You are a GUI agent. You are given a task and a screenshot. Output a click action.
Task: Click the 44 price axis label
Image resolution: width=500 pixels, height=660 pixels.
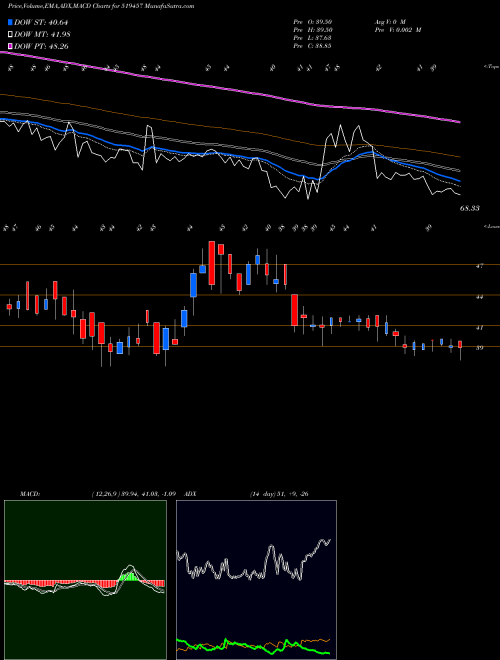tap(479, 297)
